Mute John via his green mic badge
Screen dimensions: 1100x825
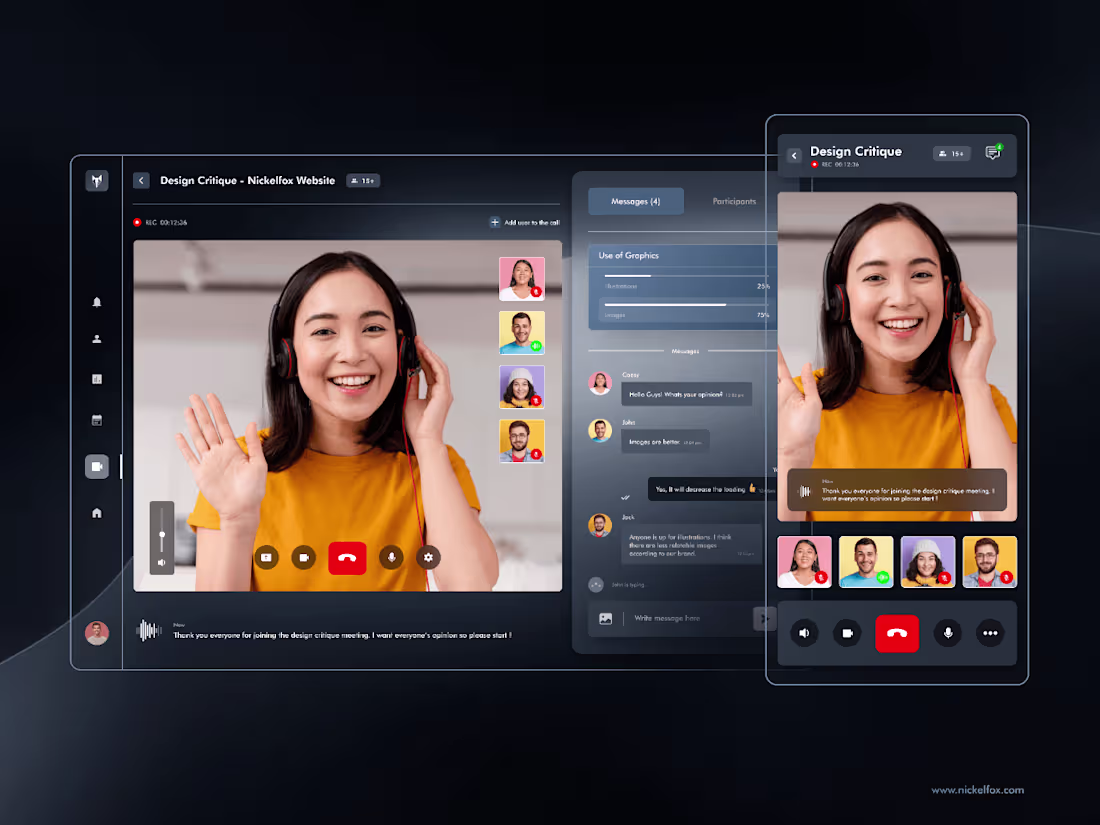[536, 346]
